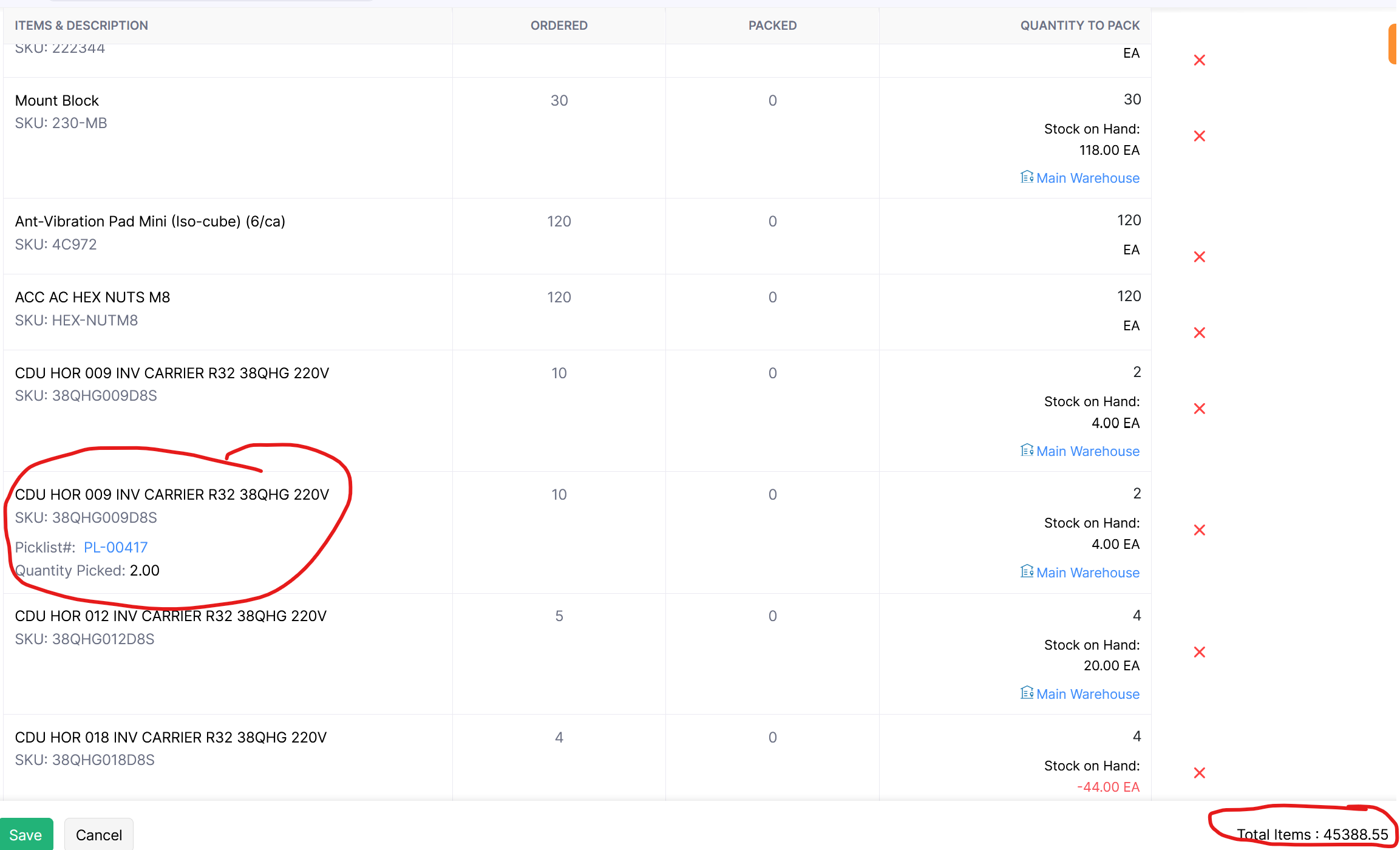Delete Ant-Vibration Pad Mini row using X icon
Viewport: 1400px width, 850px height.
coord(1199,257)
